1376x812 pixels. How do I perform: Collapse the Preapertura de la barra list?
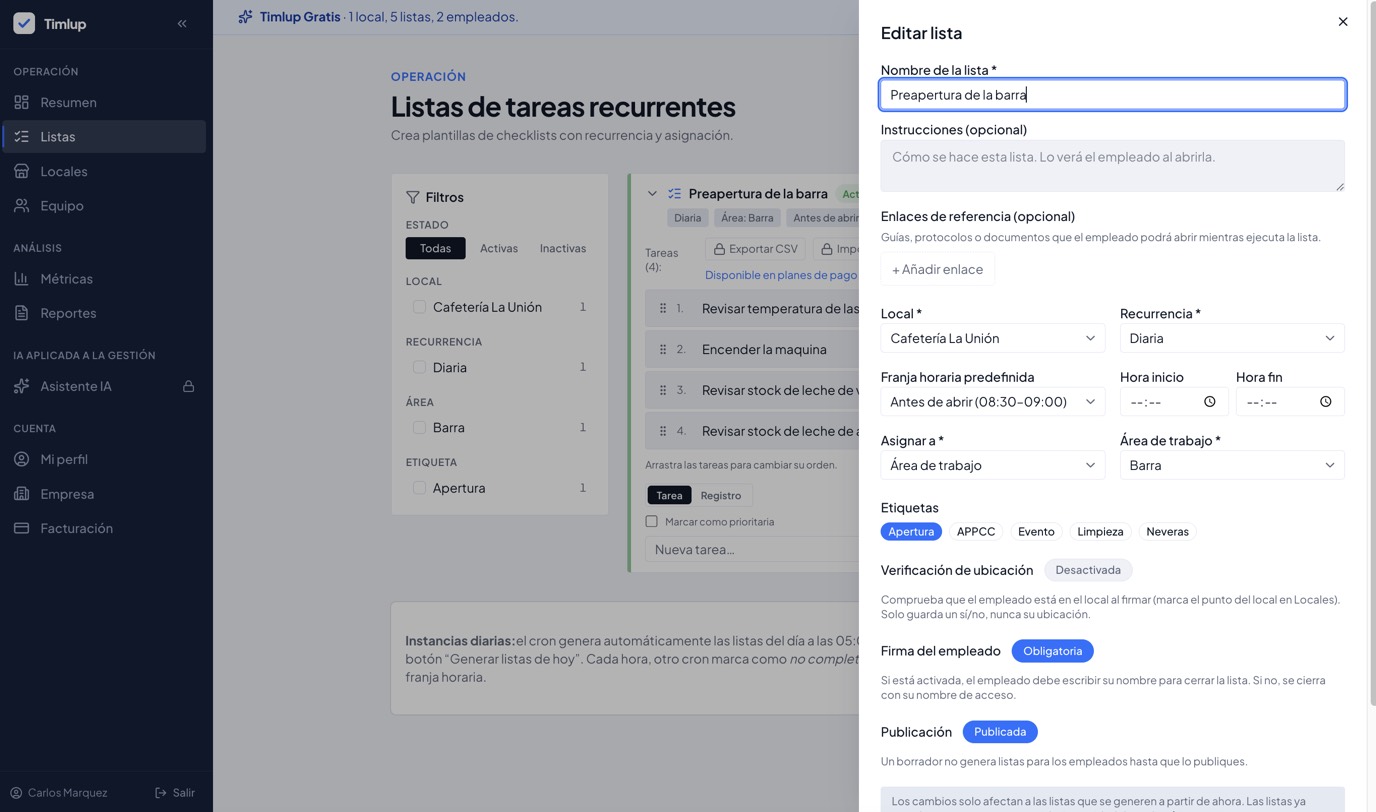[652, 194]
